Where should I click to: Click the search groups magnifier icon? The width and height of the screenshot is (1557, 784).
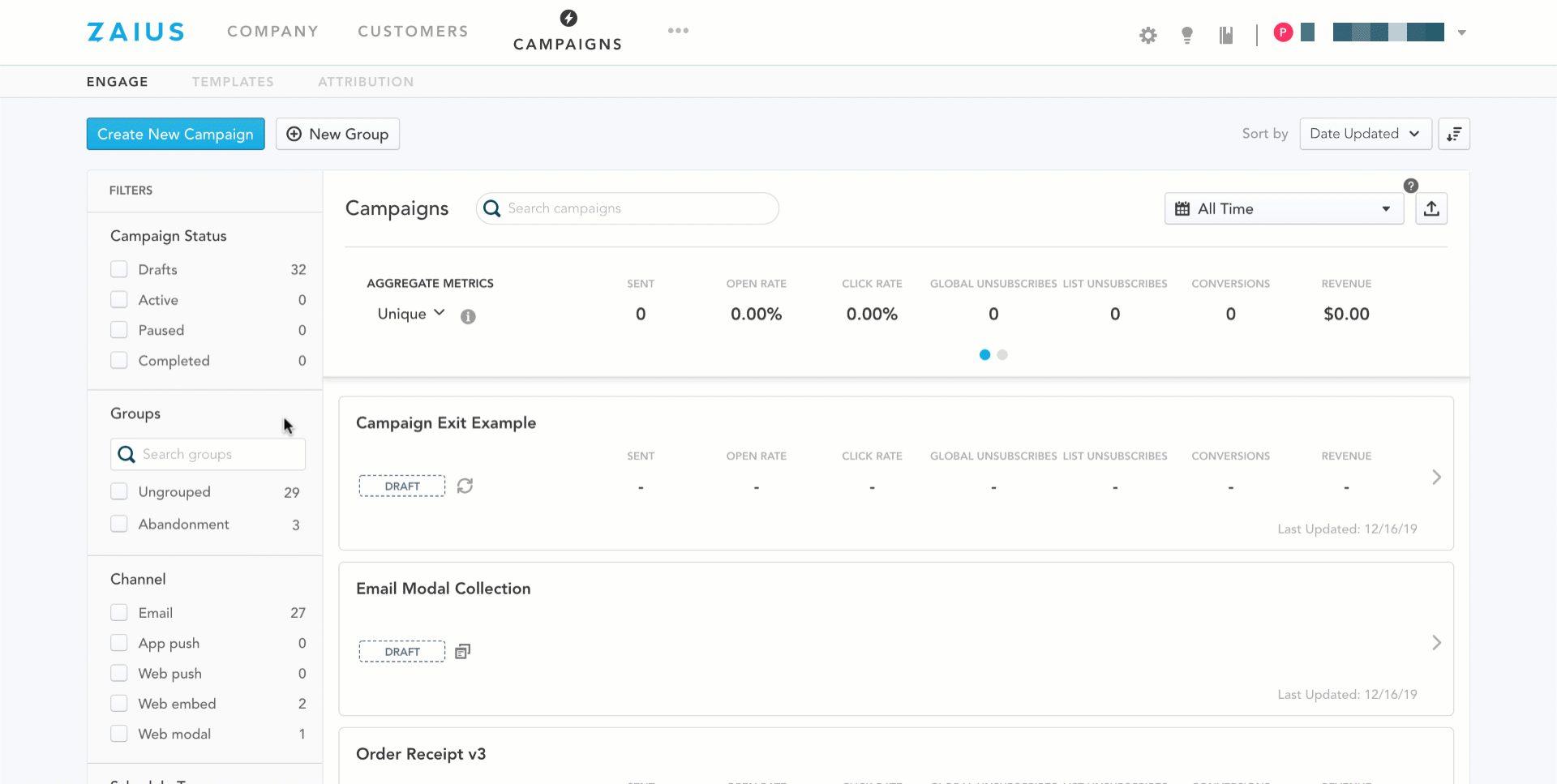click(x=127, y=454)
